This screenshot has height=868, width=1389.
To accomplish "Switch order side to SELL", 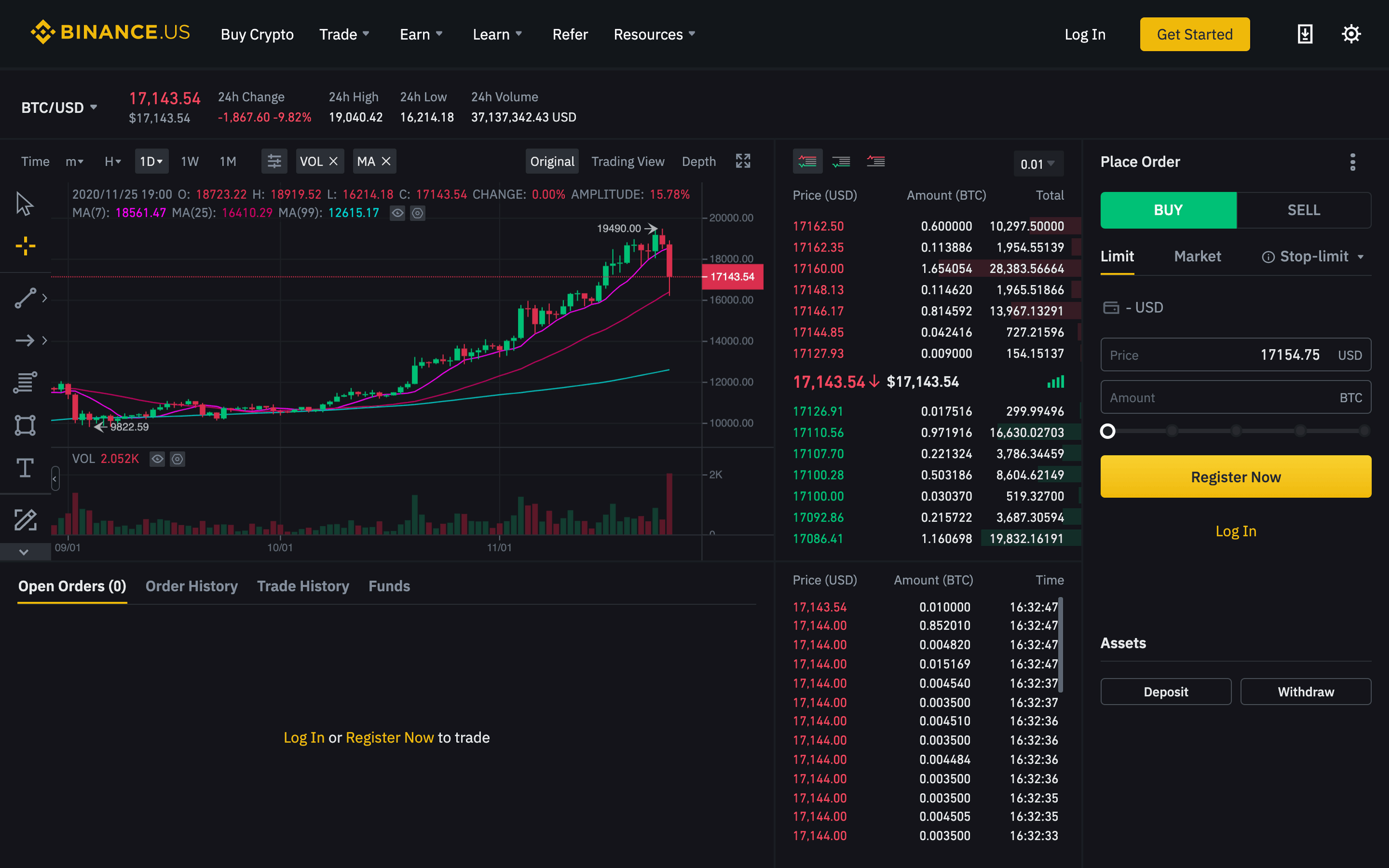I will [1304, 210].
